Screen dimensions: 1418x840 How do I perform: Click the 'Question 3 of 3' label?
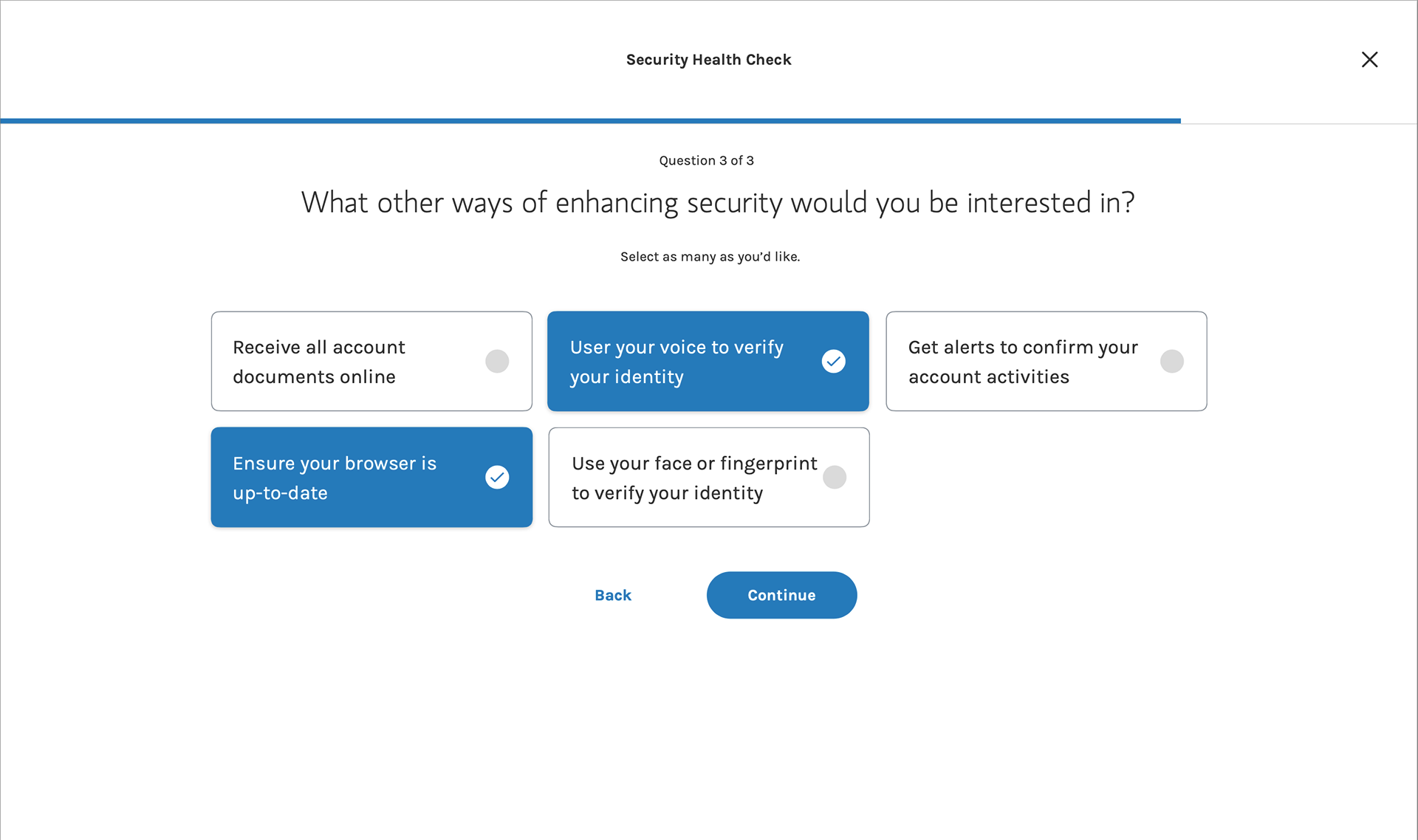coord(706,160)
